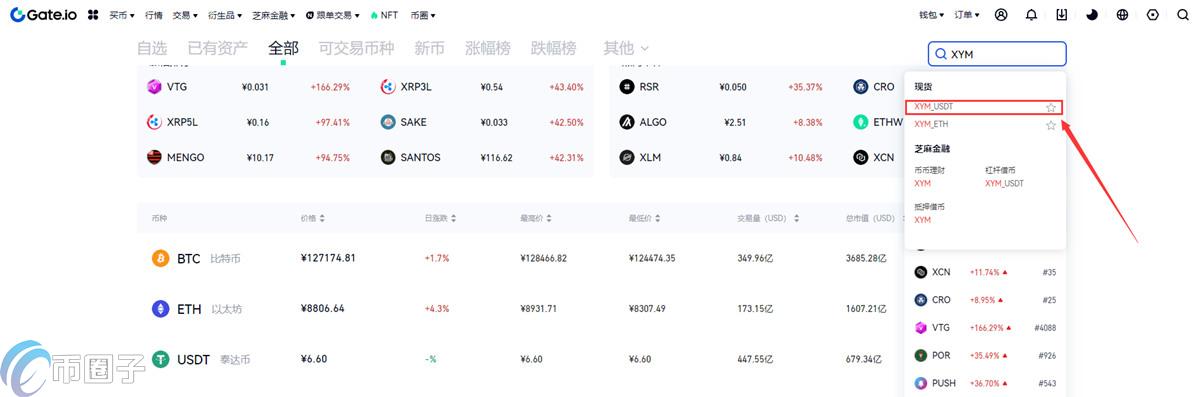Toggle dark mode moon icon

pyautogui.click(x=1092, y=15)
